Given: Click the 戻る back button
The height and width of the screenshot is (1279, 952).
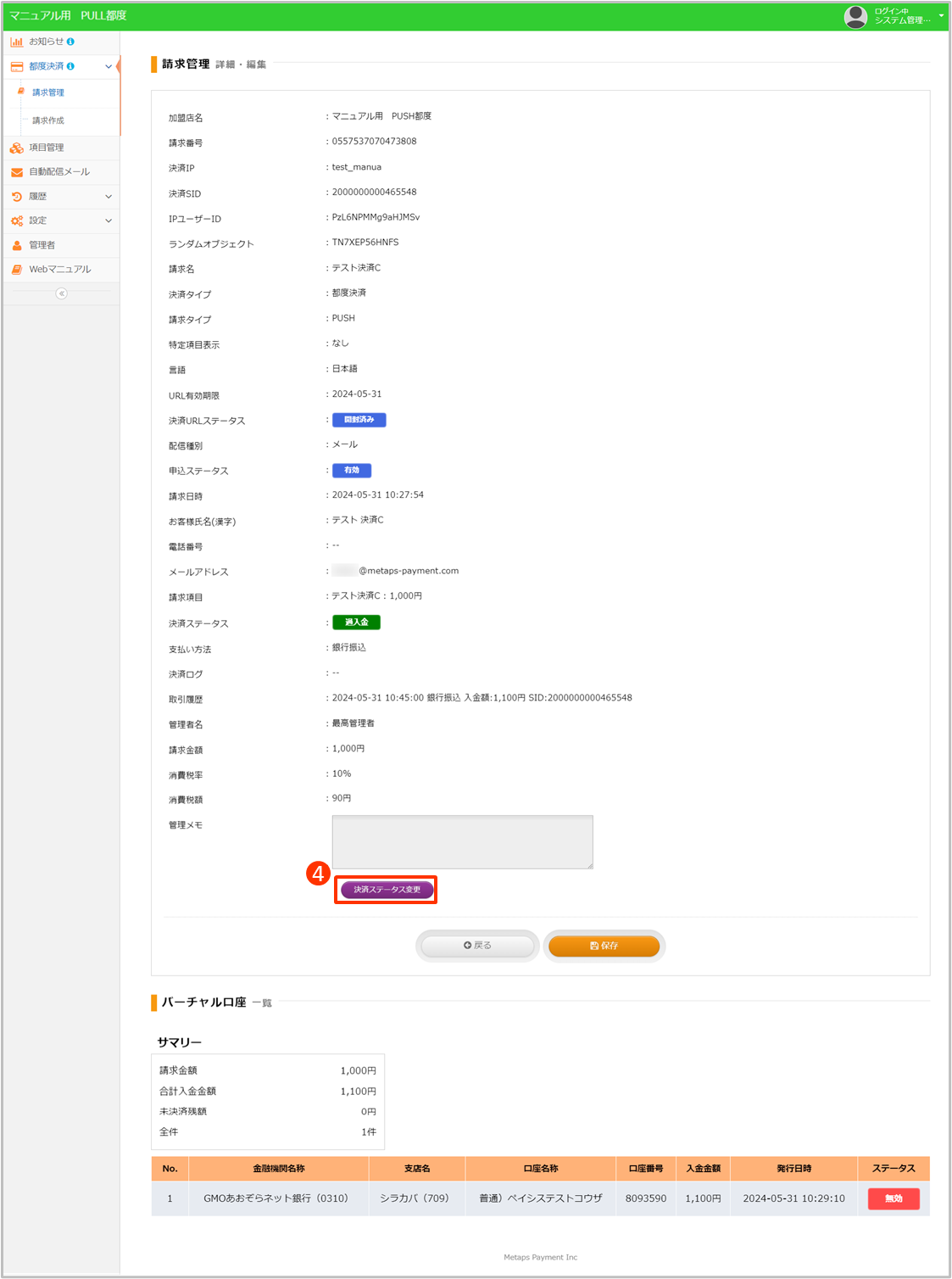Looking at the screenshot, I should tap(477, 946).
